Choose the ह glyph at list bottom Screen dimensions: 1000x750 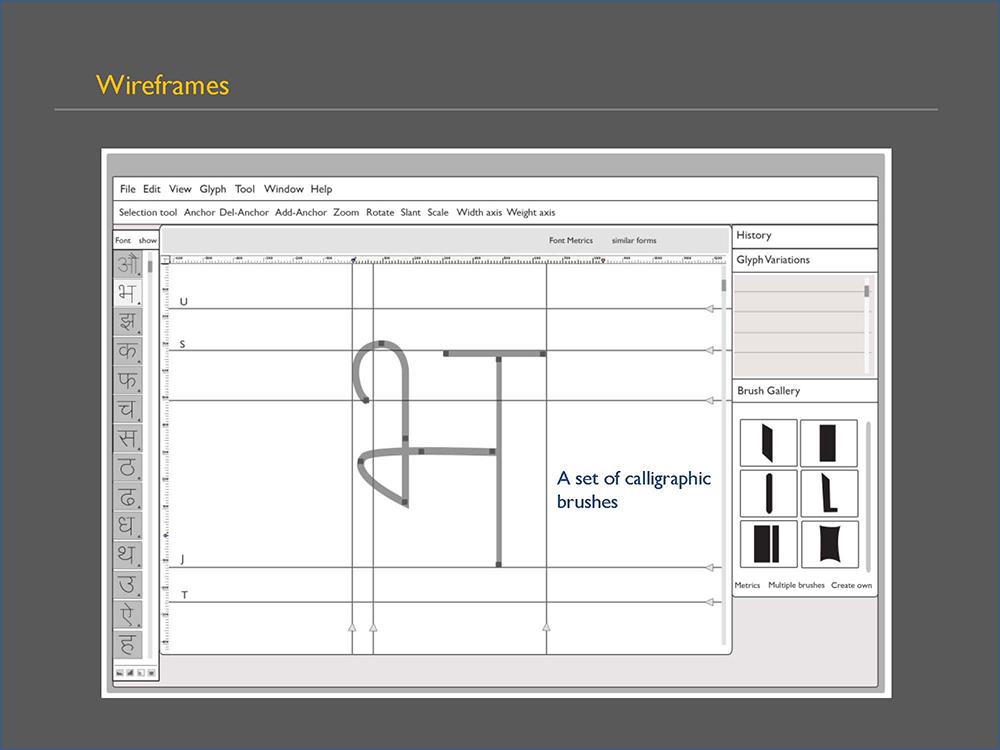tap(128, 643)
